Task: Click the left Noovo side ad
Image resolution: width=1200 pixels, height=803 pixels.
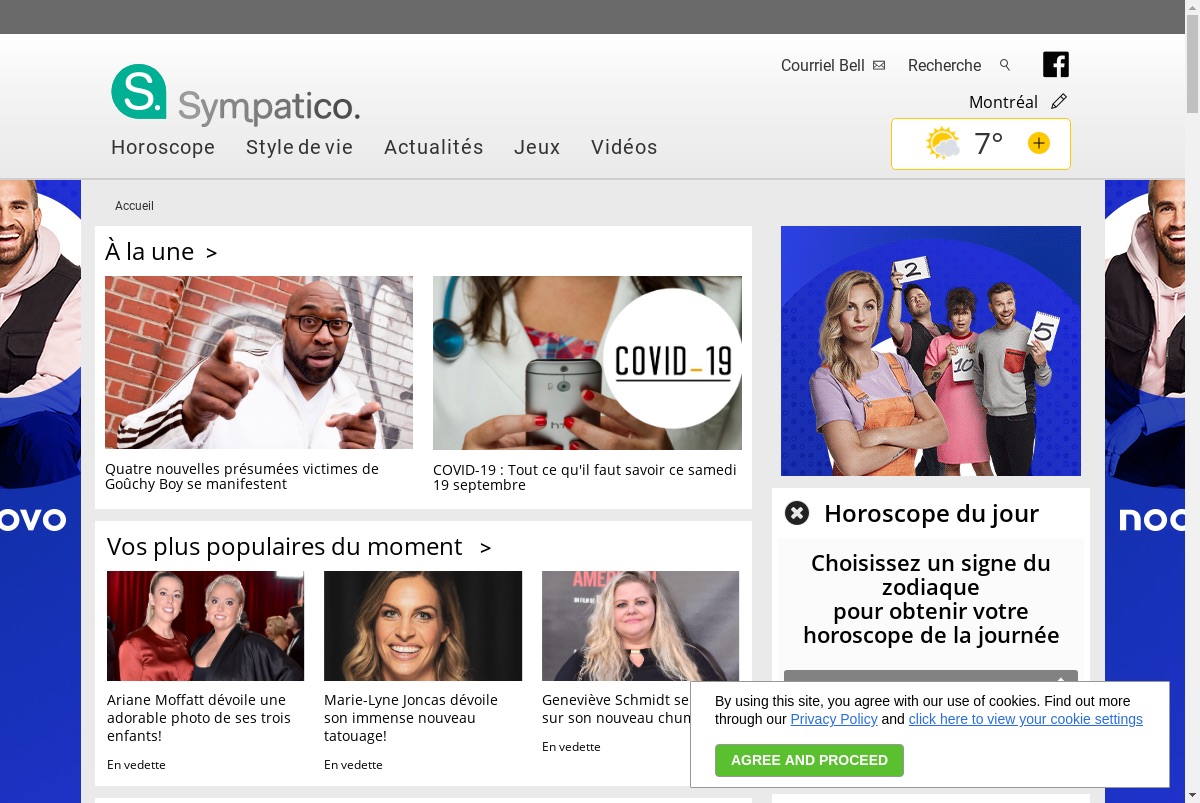Action: click(40, 491)
